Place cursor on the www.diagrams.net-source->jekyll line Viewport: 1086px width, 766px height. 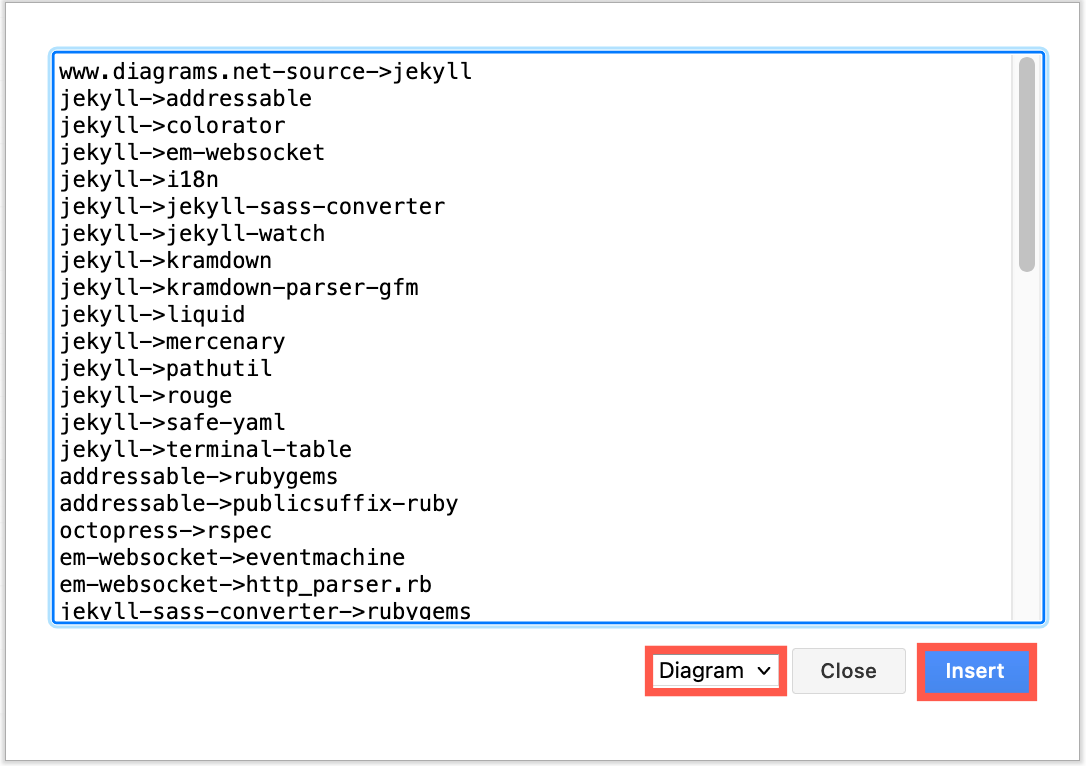point(265,71)
